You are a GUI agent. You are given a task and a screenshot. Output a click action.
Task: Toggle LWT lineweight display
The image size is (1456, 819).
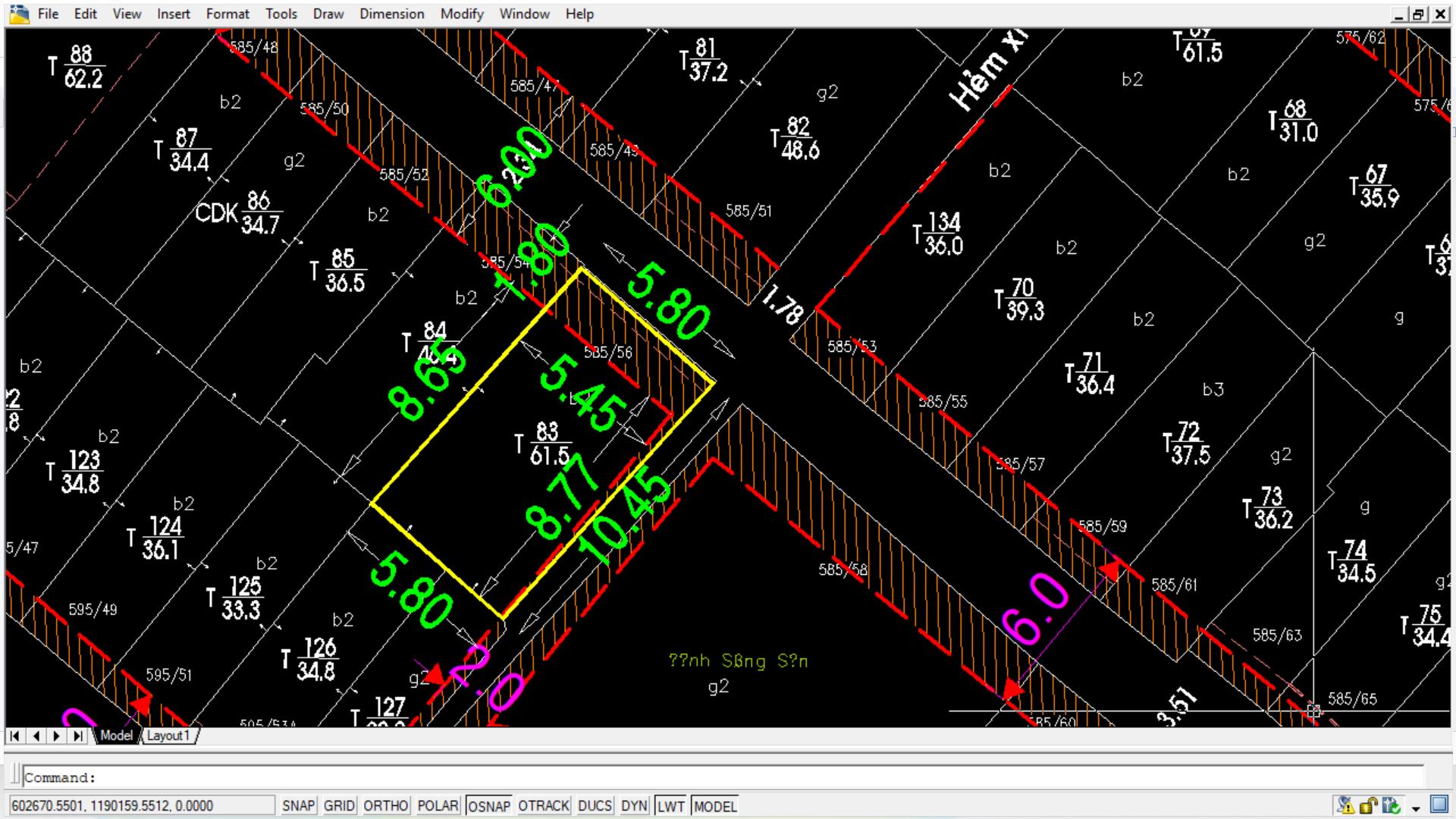point(671,806)
